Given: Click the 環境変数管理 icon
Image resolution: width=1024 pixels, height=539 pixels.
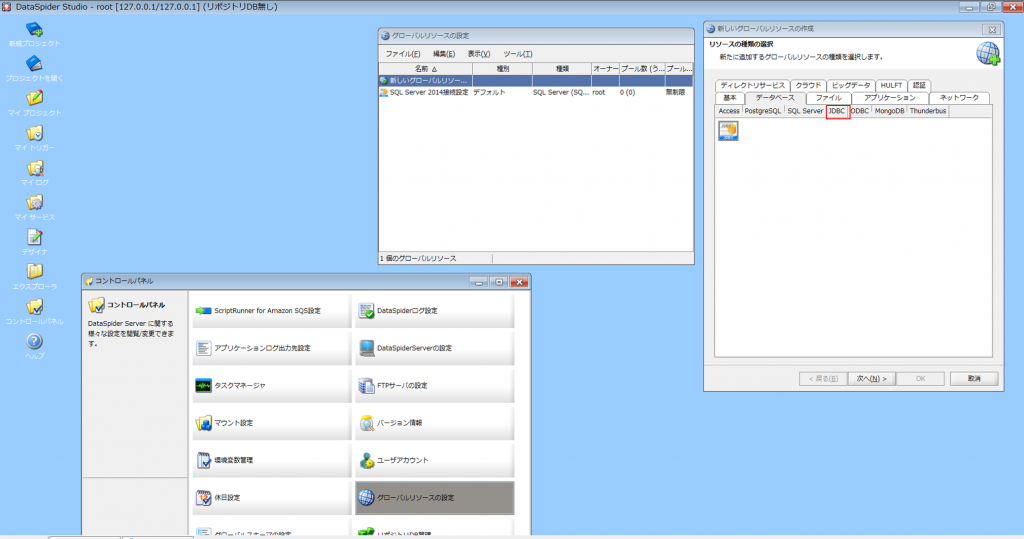Looking at the screenshot, I should pos(204,460).
